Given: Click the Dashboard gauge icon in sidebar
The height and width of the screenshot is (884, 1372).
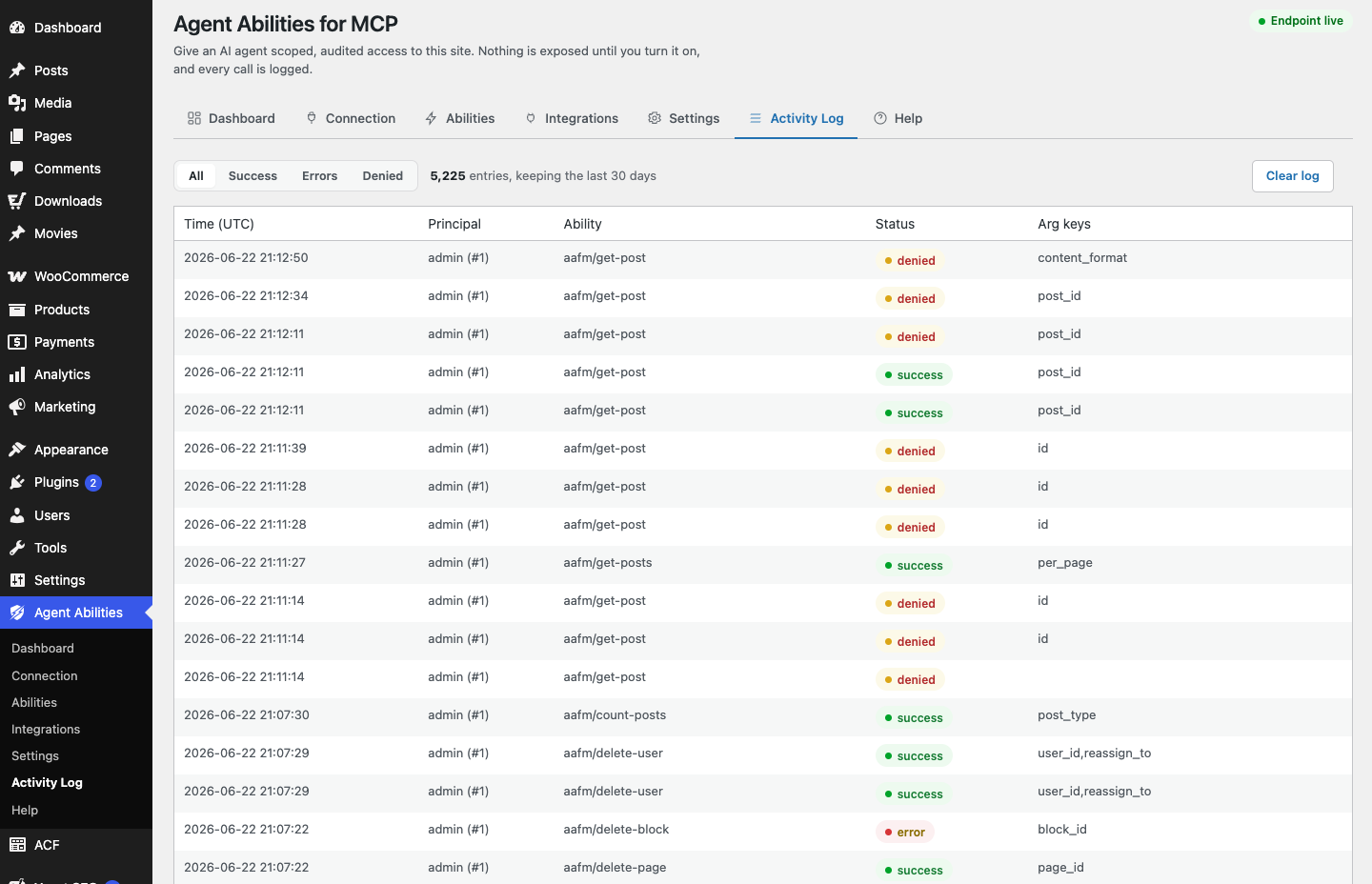Looking at the screenshot, I should point(17,28).
